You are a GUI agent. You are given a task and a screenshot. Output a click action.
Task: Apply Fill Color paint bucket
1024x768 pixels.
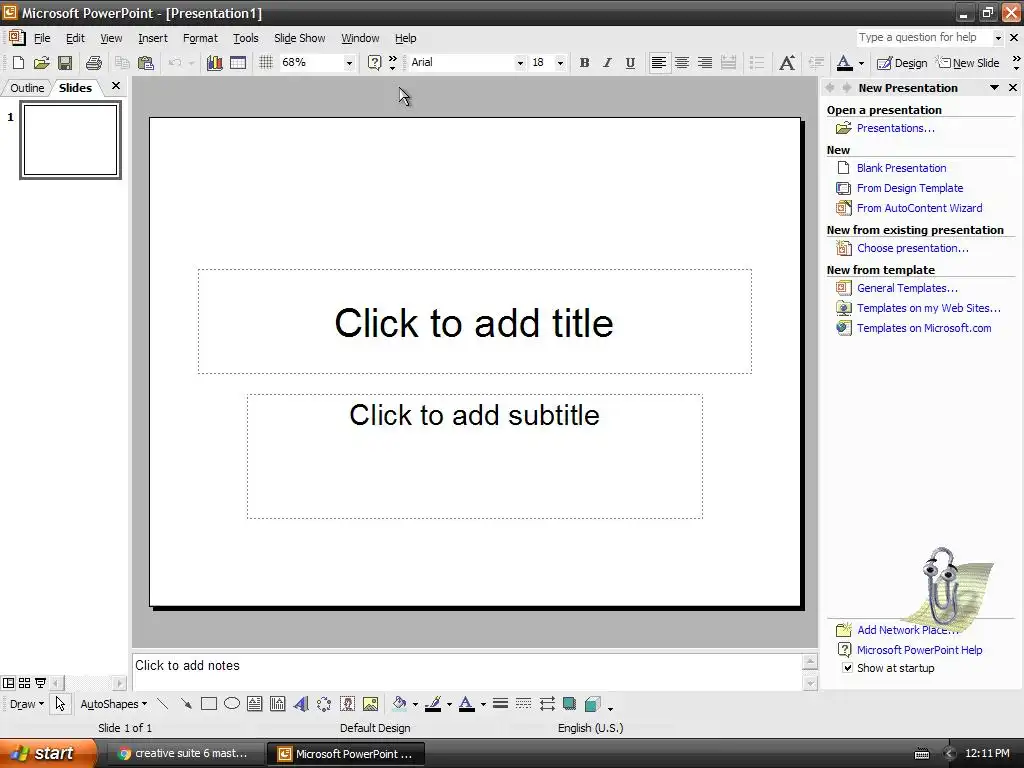coord(399,704)
